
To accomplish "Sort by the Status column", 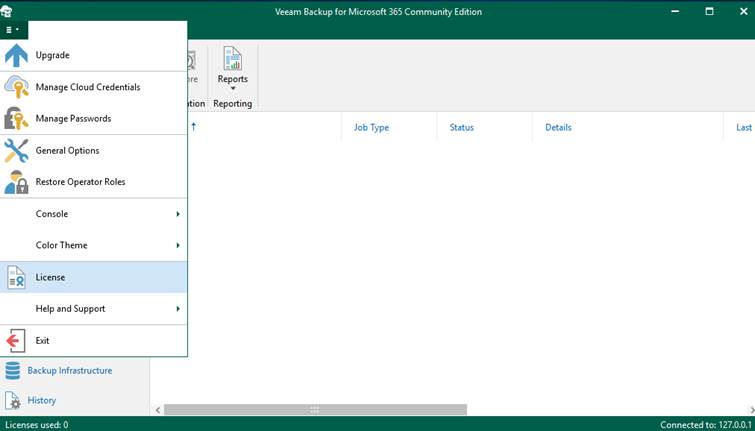I will tap(462, 128).
